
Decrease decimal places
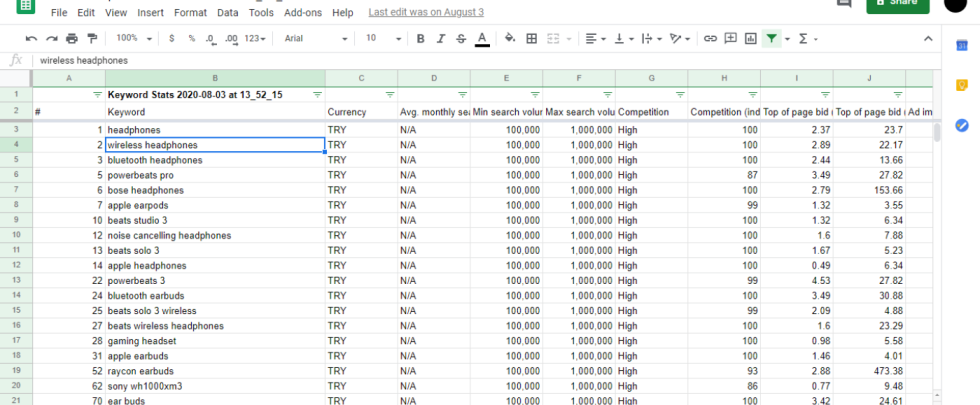(211, 39)
